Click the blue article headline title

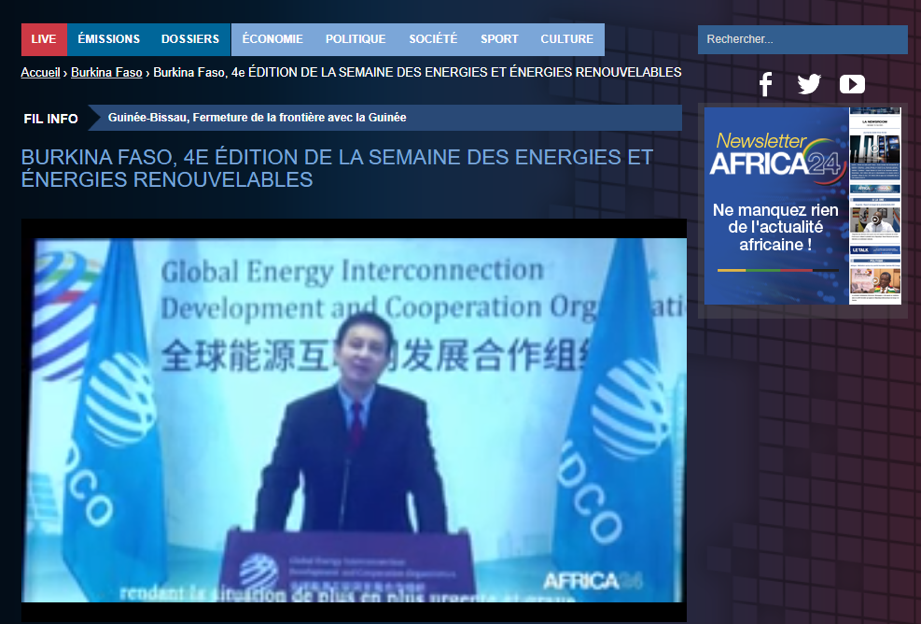click(x=336, y=168)
